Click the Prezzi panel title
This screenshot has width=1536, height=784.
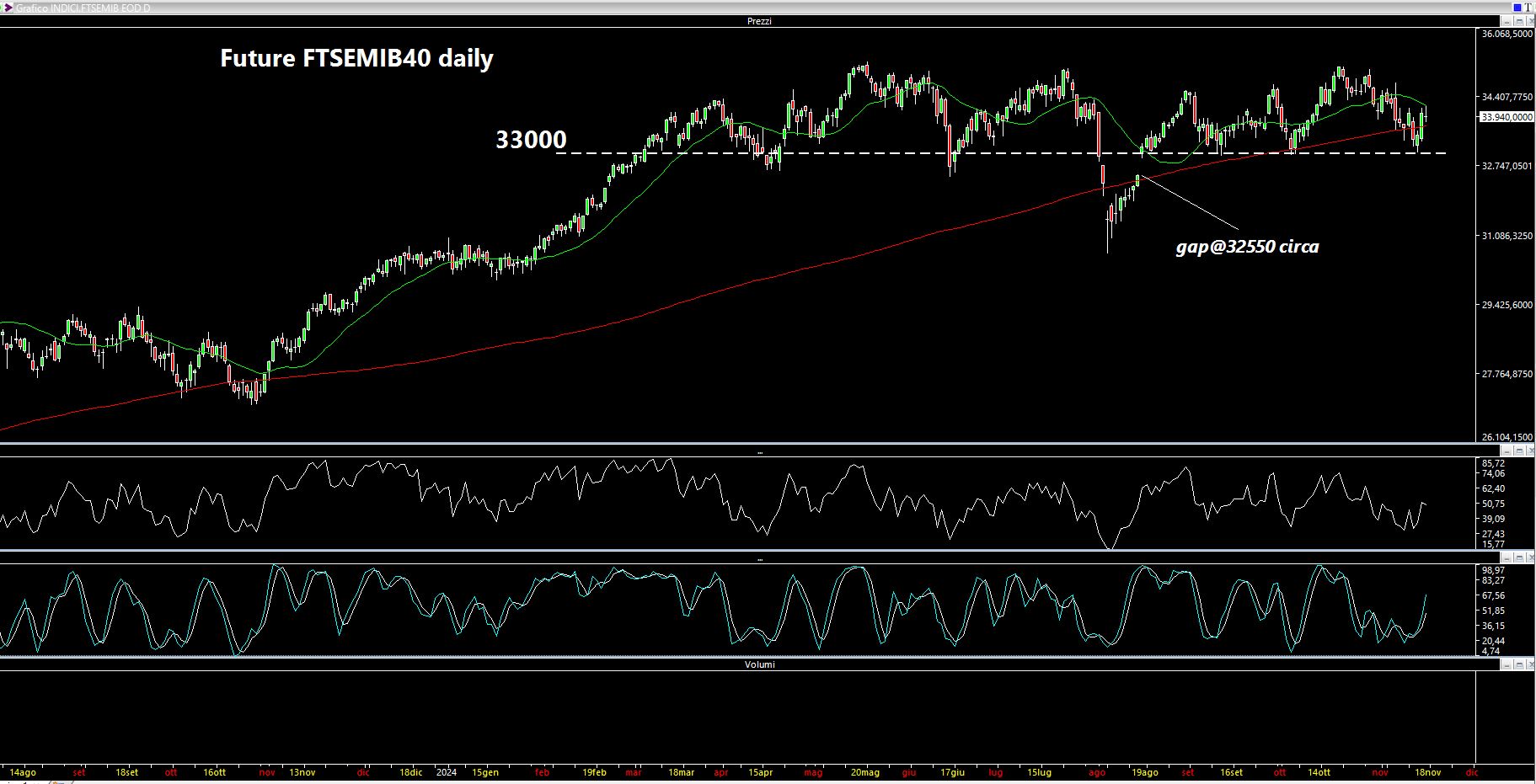tap(759, 21)
